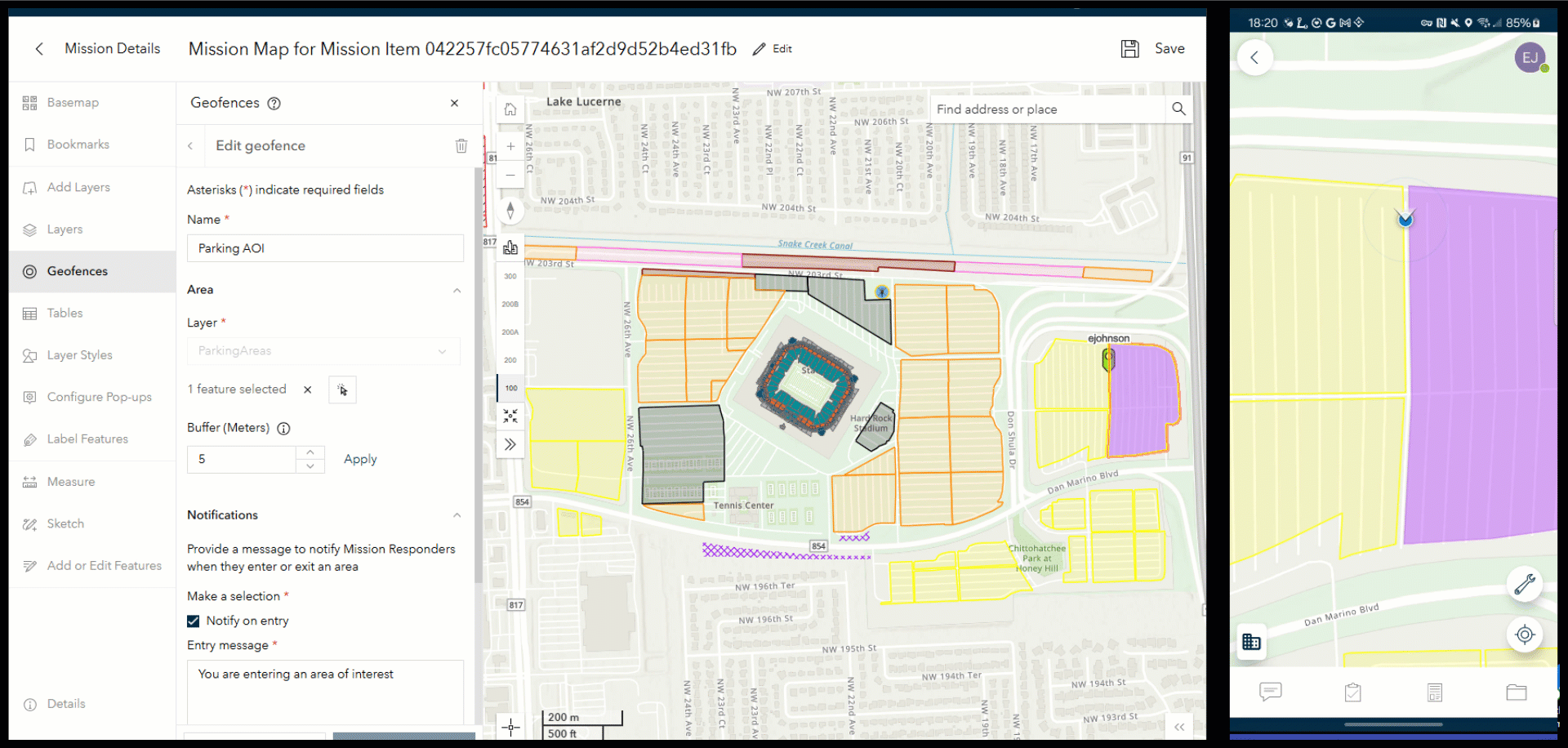Reset map orientation using the compass icon
The height and width of the screenshot is (748, 1568).
point(510,210)
